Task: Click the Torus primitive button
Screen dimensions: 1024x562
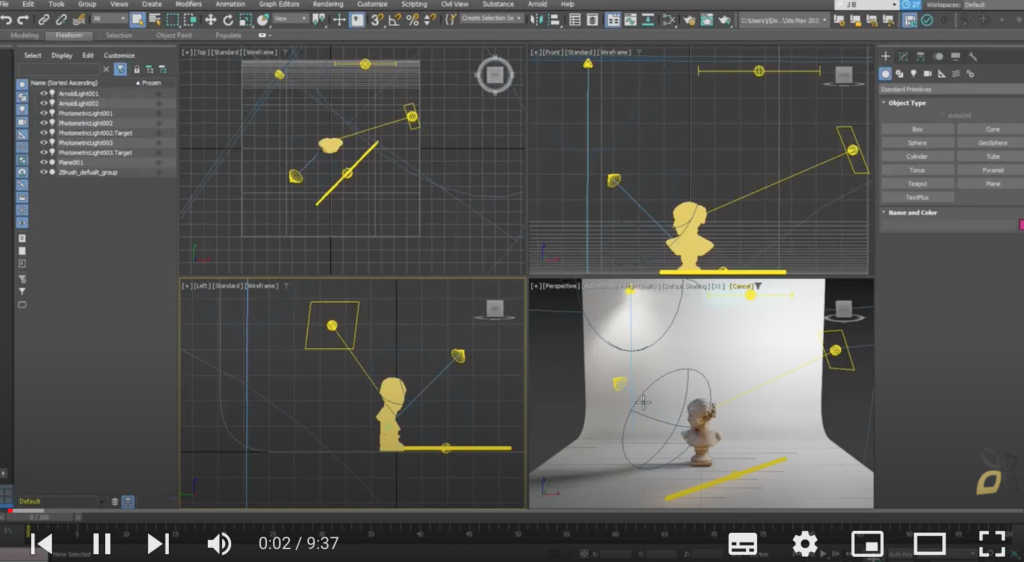Action: pos(918,170)
